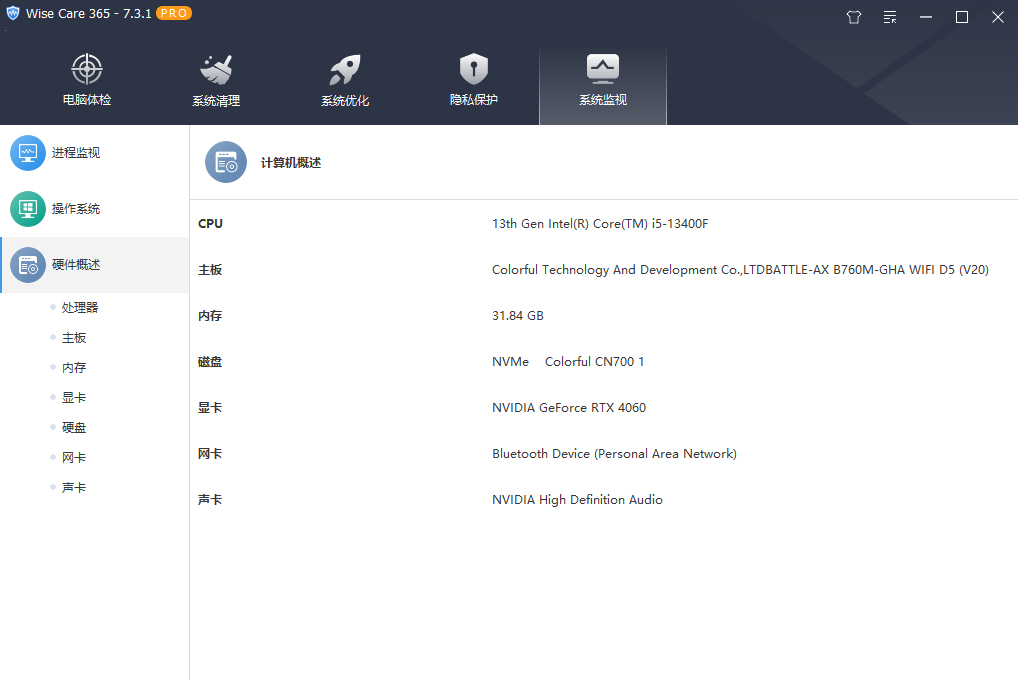Click the Hardware Overview (硬件概述) sidebar icon
This screenshot has height=680, width=1018.
coord(28,265)
